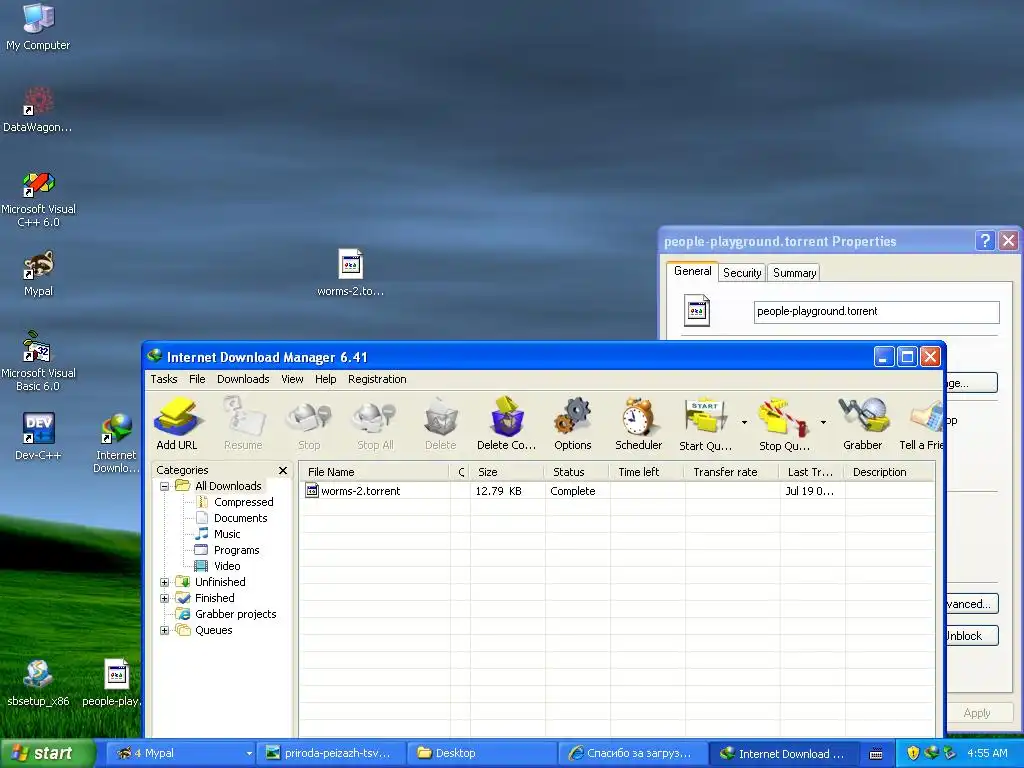1024x768 pixels.
Task: Select Grabber projects tree item
Action: point(226,614)
